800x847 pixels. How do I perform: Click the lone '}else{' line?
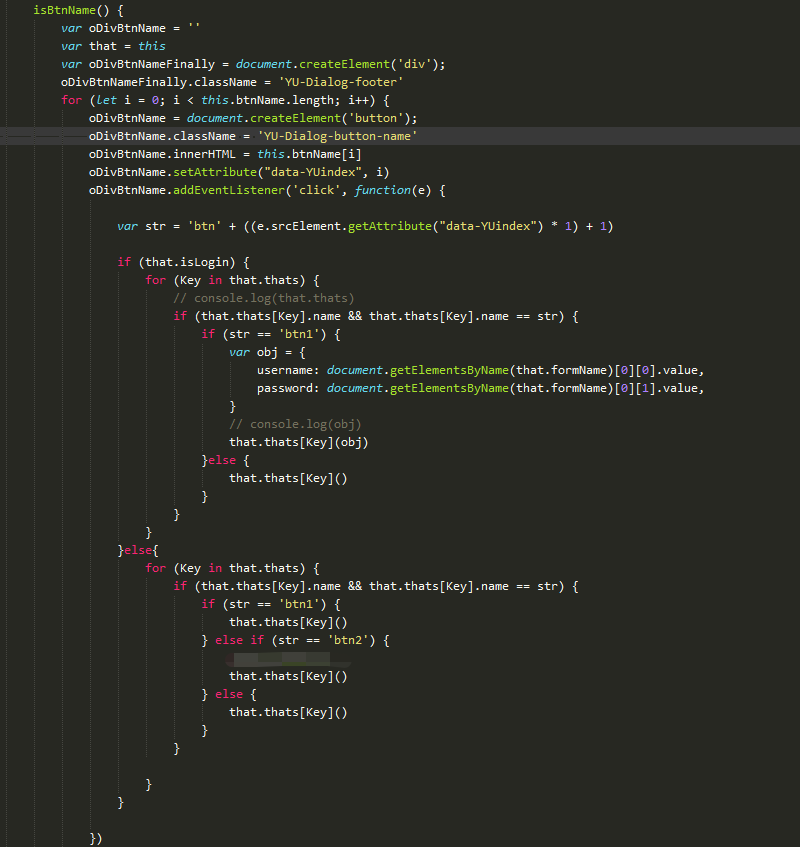coord(138,550)
